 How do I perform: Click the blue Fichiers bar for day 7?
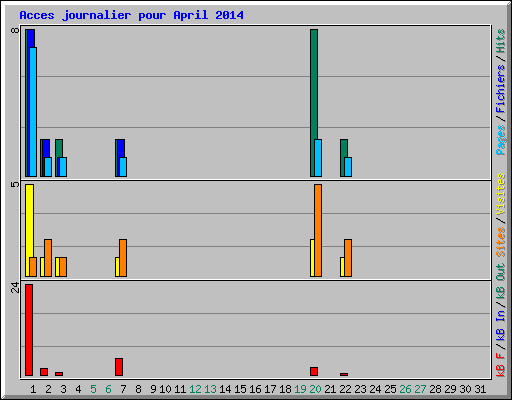tap(121, 148)
